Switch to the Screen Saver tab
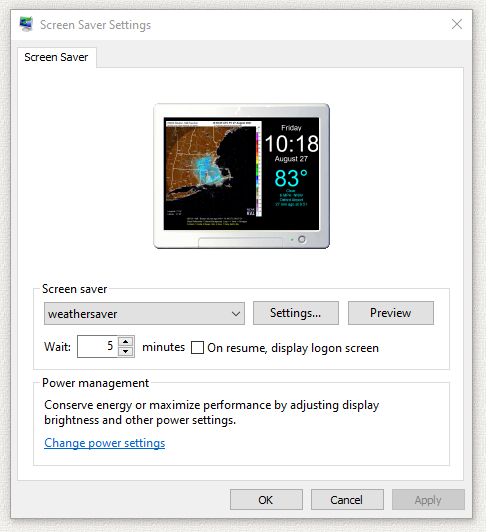The image size is (486, 532). coord(56,57)
